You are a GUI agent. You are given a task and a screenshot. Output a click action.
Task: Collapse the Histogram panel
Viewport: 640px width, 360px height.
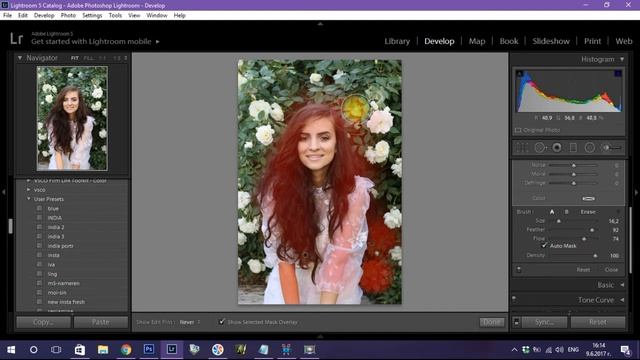[622, 59]
